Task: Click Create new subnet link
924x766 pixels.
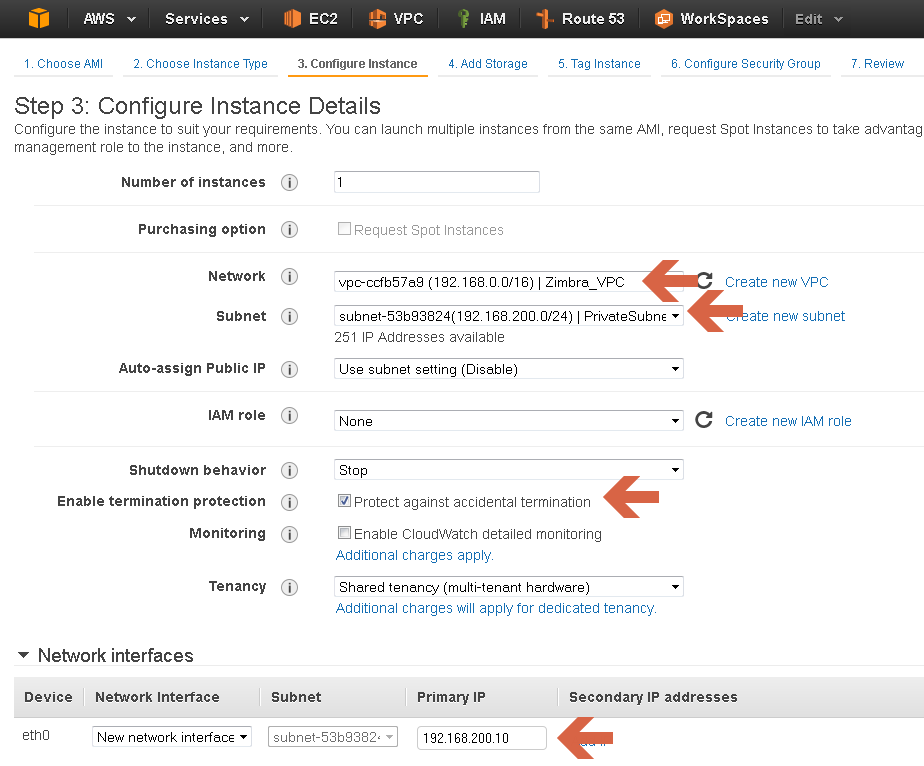Action: coord(785,316)
